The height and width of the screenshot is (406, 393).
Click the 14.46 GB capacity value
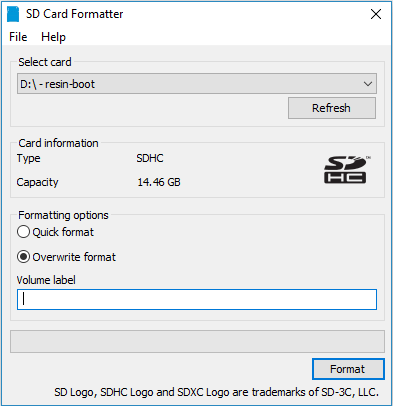pyautogui.click(x=159, y=182)
